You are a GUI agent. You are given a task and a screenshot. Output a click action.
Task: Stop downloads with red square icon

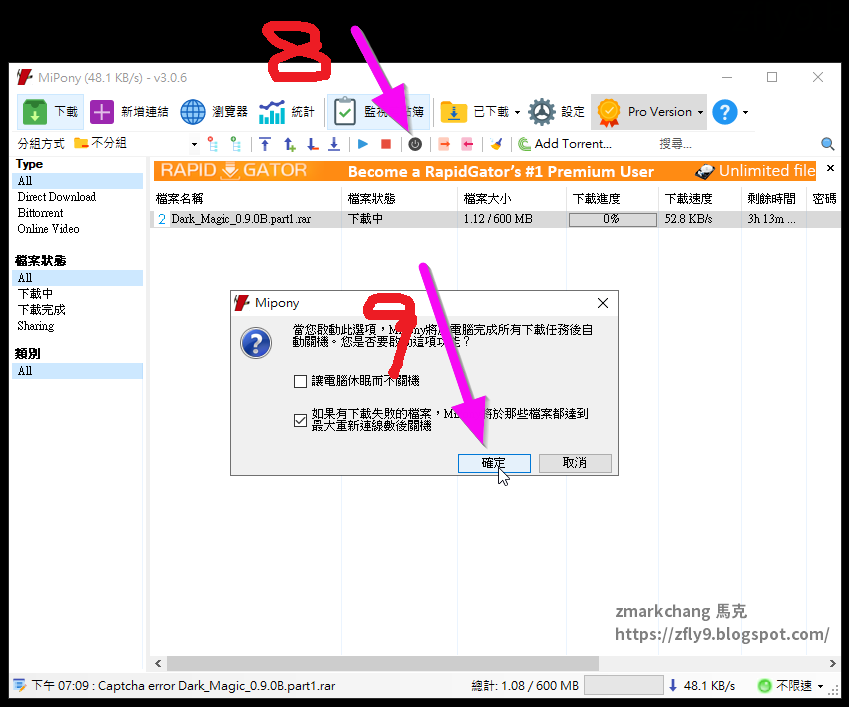point(386,144)
